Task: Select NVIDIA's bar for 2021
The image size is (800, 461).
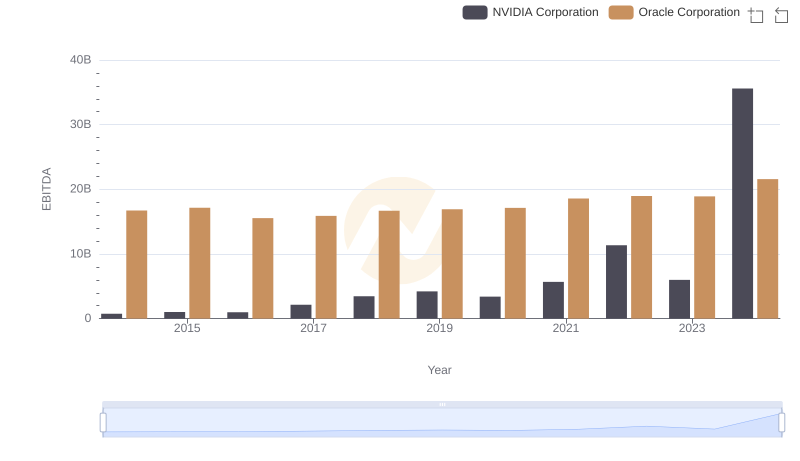Action: click(x=553, y=300)
